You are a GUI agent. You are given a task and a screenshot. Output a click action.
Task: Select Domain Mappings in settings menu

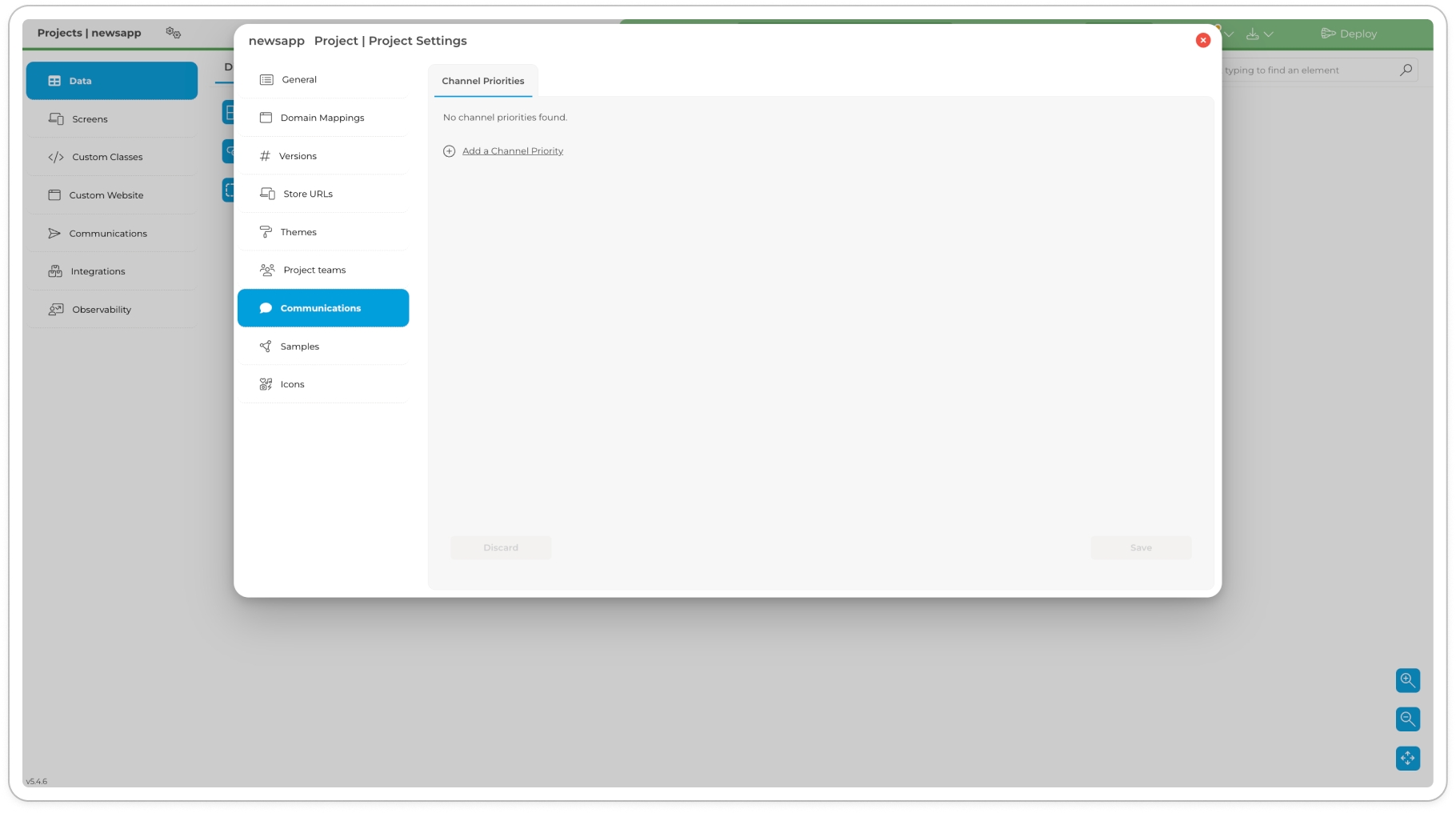point(323,118)
